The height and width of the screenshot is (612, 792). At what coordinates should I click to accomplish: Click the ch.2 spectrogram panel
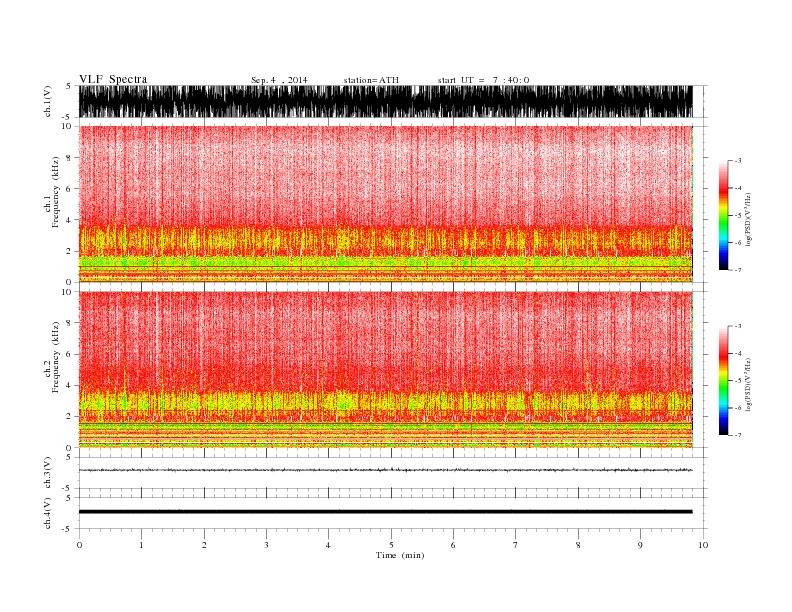[386, 370]
